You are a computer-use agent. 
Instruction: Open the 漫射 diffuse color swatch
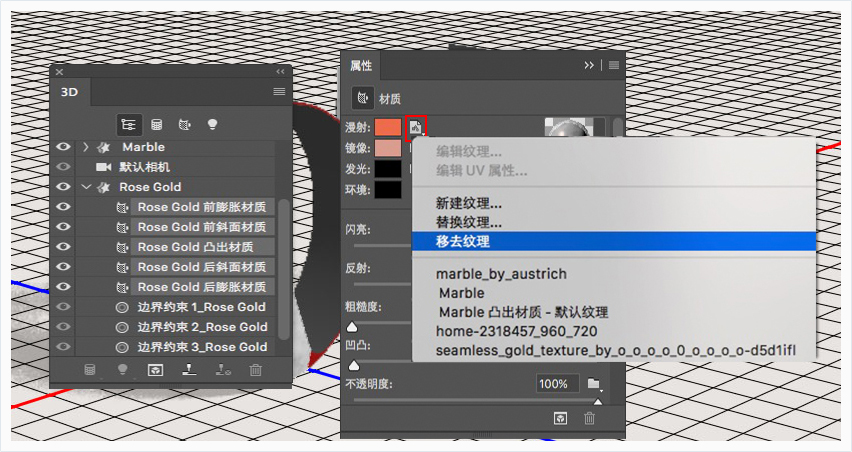coord(388,128)
